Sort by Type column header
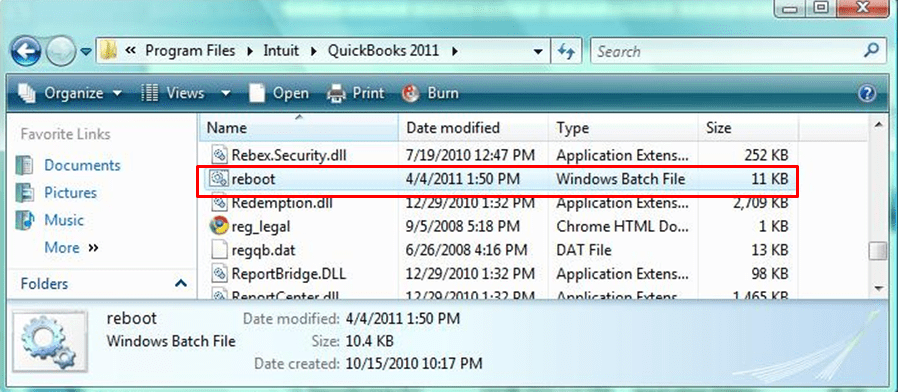This screenshot has height=392, width=898. pyautogui.click(x=623, y=128)
